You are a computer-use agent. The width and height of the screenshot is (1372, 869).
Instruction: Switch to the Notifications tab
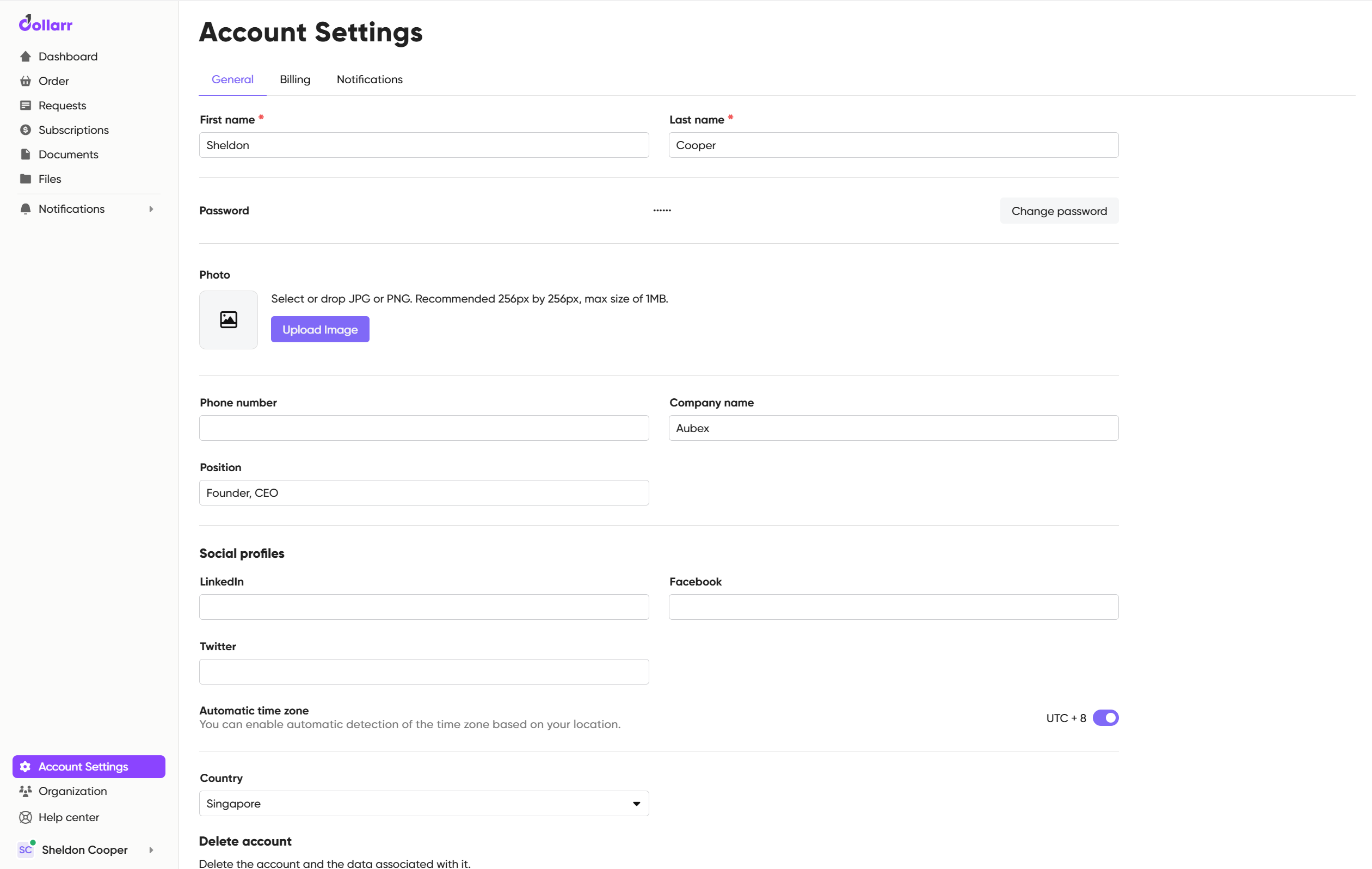[369, 80]
